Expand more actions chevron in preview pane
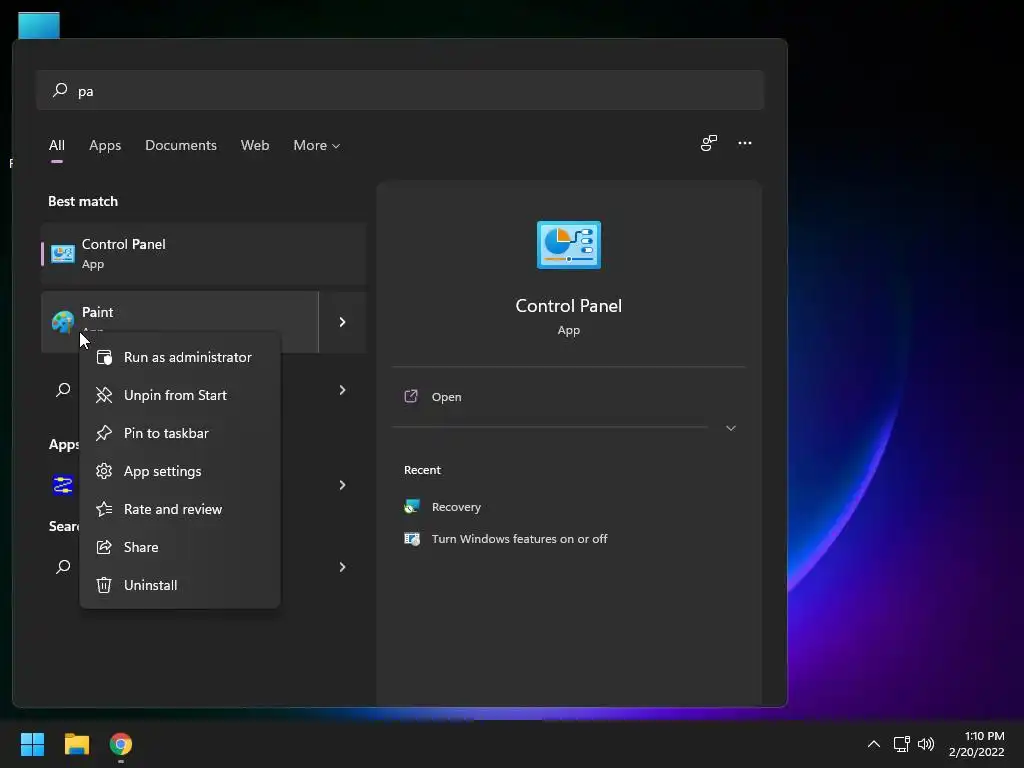 (731, 428)
